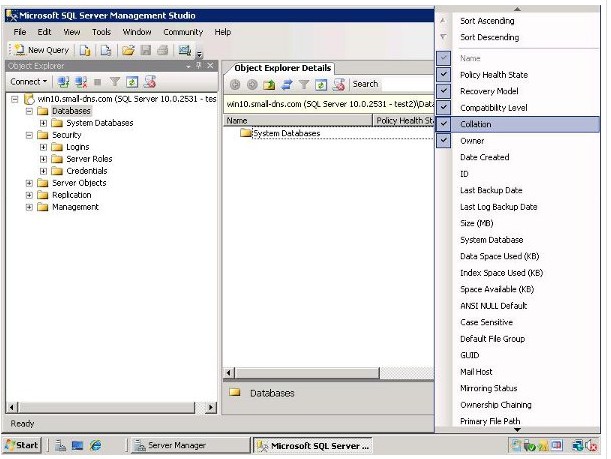Expand the Server Roles tree node

coord(43,159)
